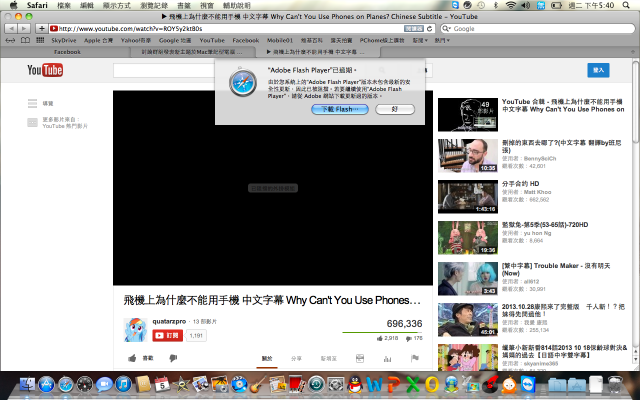Click the plus add-bookmark button beside address bar

pyautogui.click(x=42, y=29)
